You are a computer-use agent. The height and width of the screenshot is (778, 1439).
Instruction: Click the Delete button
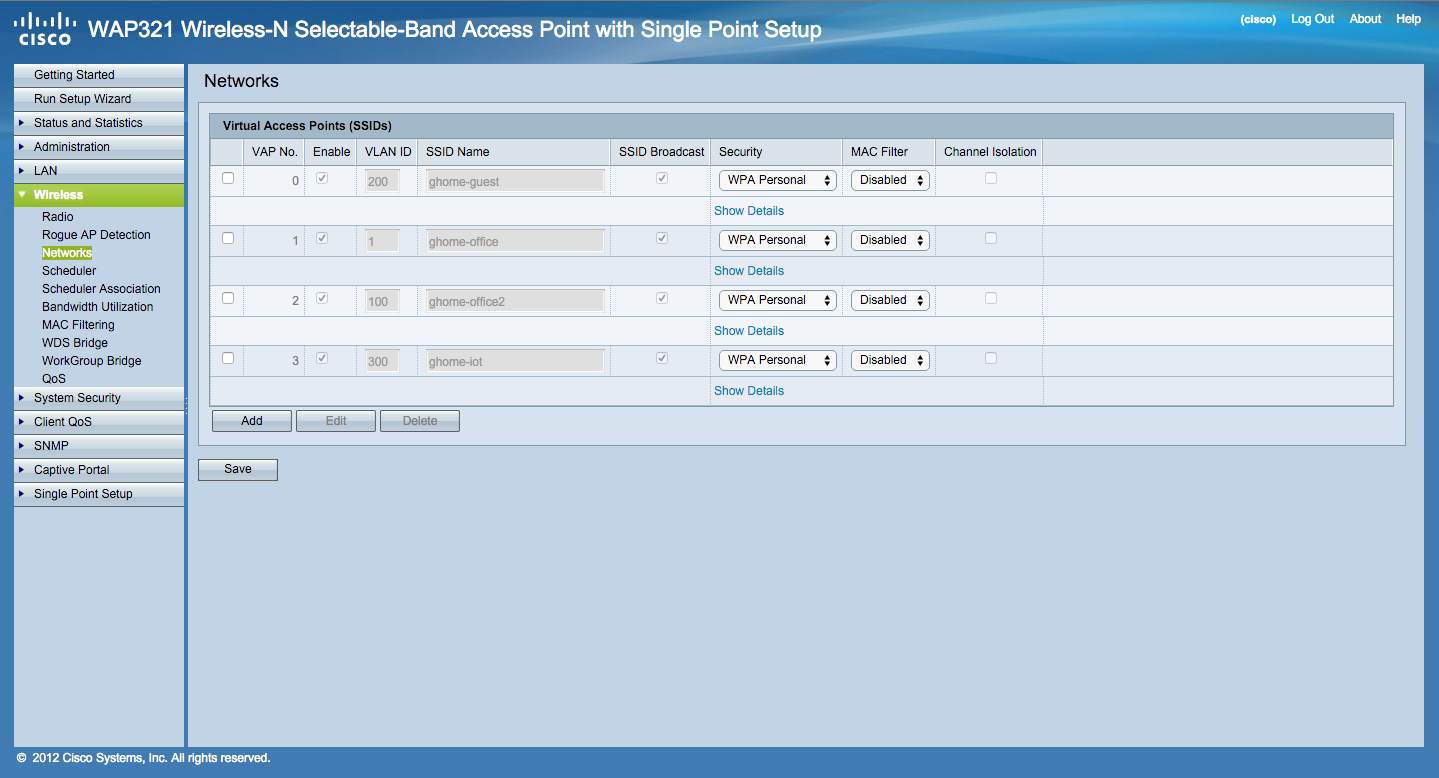pyautogui.click(x=420, y=421)
